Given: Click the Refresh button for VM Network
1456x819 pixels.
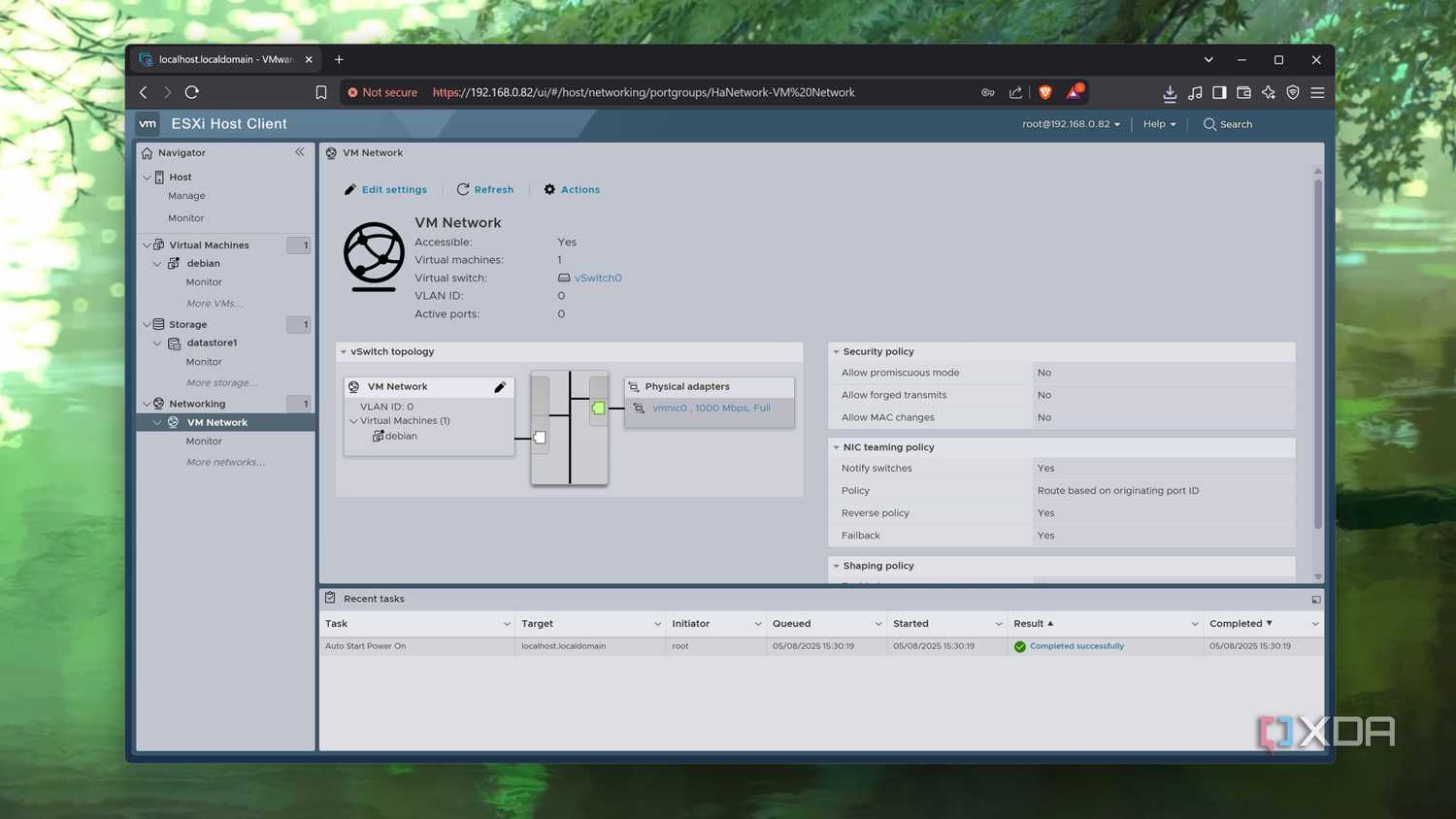Looking at the screenshot, I should 485,190.
